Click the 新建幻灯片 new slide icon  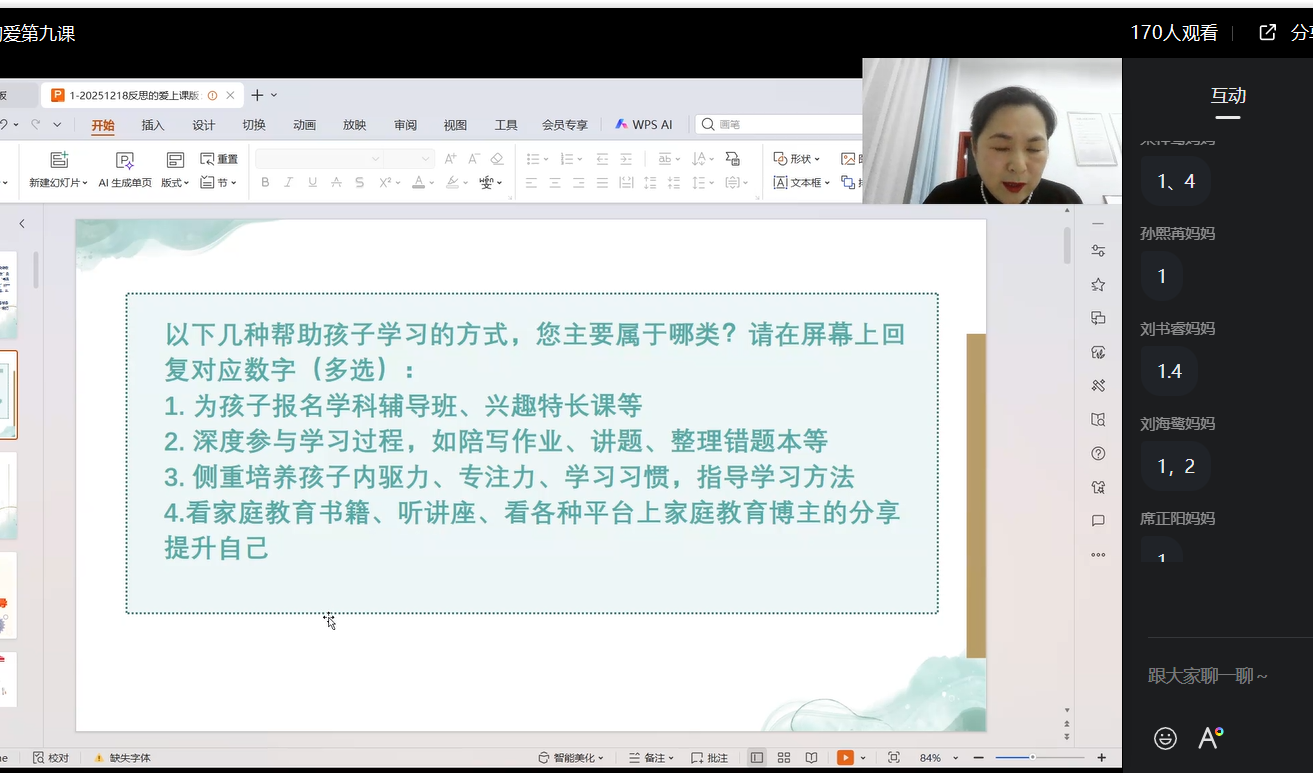point(59,160)
